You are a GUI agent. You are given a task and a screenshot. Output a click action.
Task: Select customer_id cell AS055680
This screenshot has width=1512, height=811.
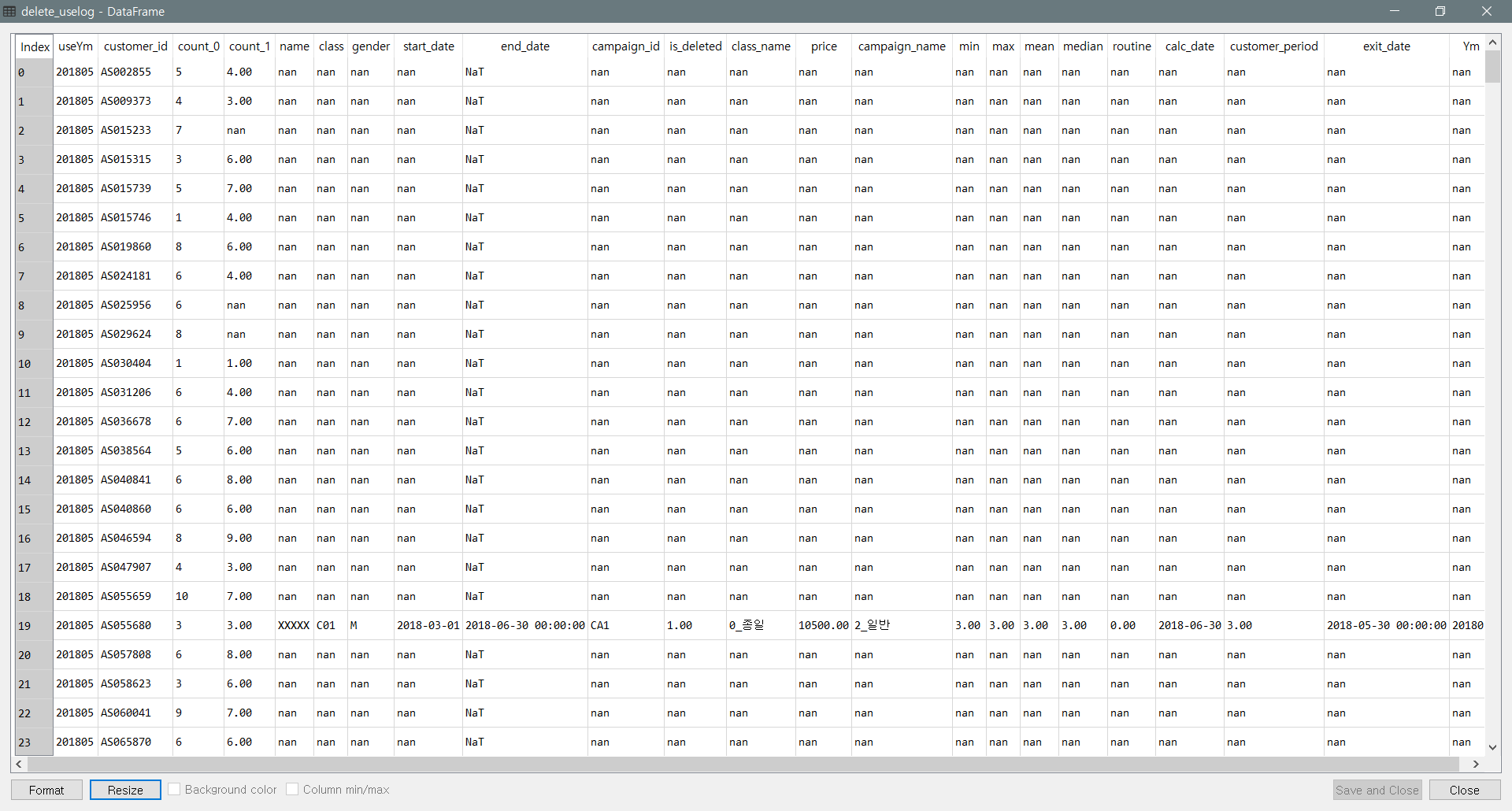point(135,626)
